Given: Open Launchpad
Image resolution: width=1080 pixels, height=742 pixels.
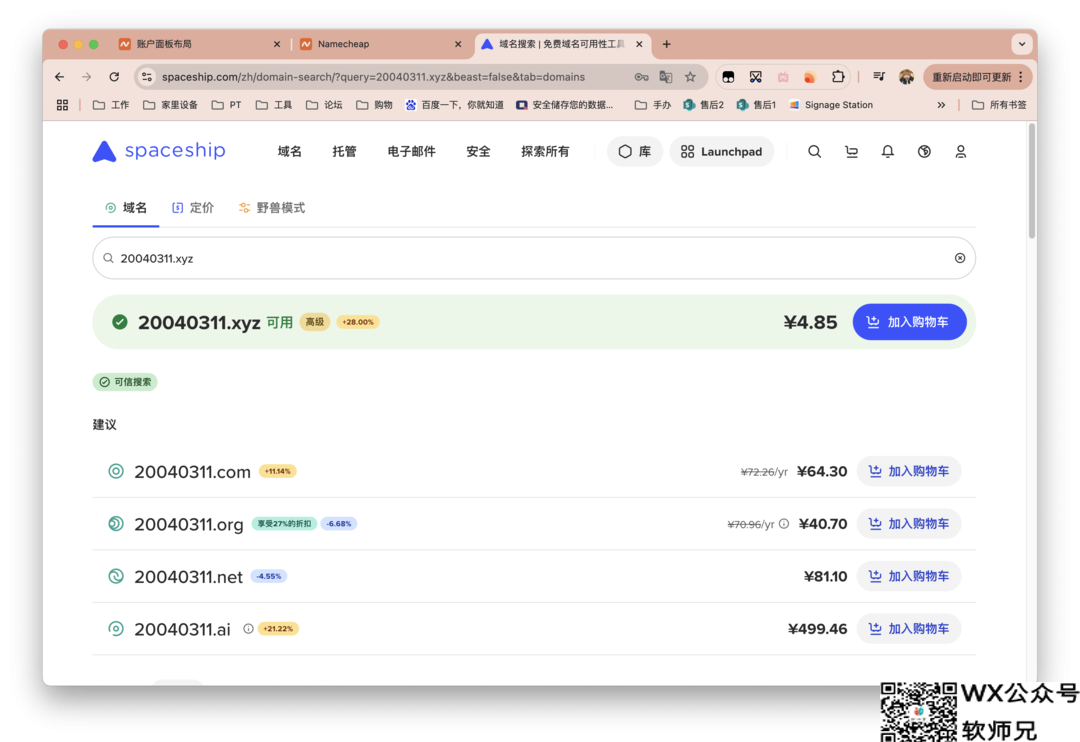Looking at the screenshot, I should tap(721, 152).
